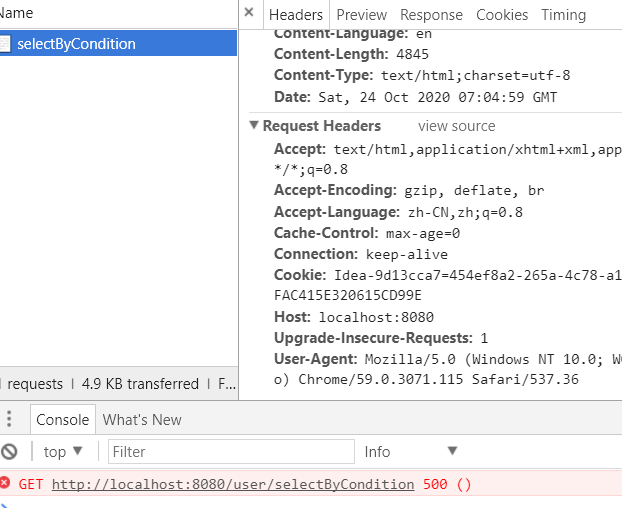Open the Timing tab

(x=563, y=15)
